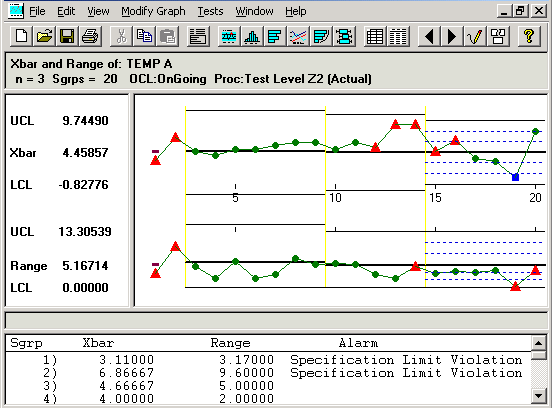Go to next with right arrow
Image resolution: width=552 pixels, height=408 pixels.
452,36
